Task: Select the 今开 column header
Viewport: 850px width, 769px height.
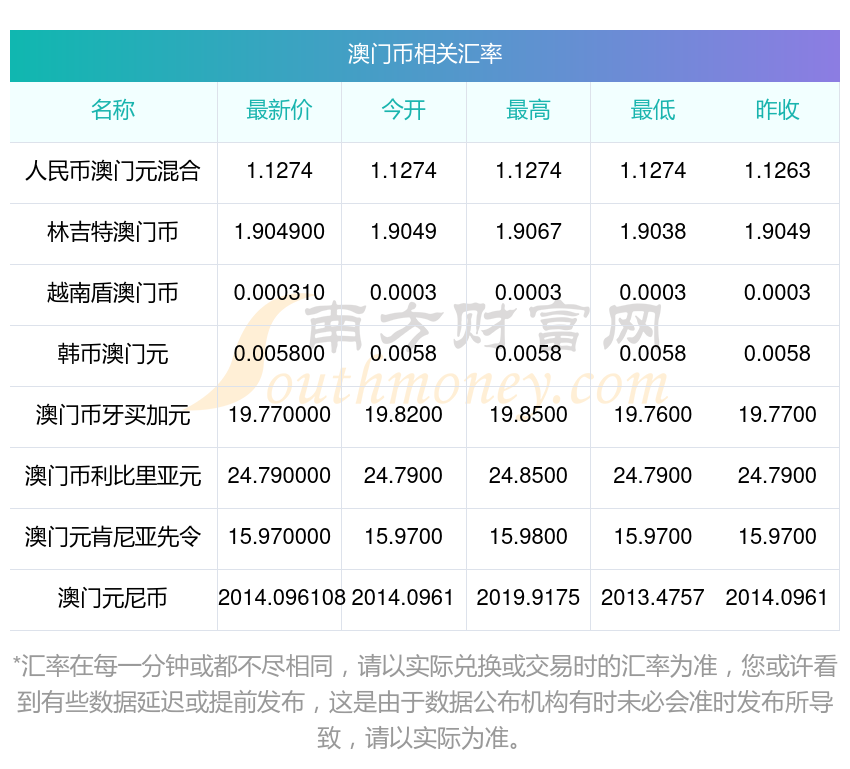Action: coord(403,110)
